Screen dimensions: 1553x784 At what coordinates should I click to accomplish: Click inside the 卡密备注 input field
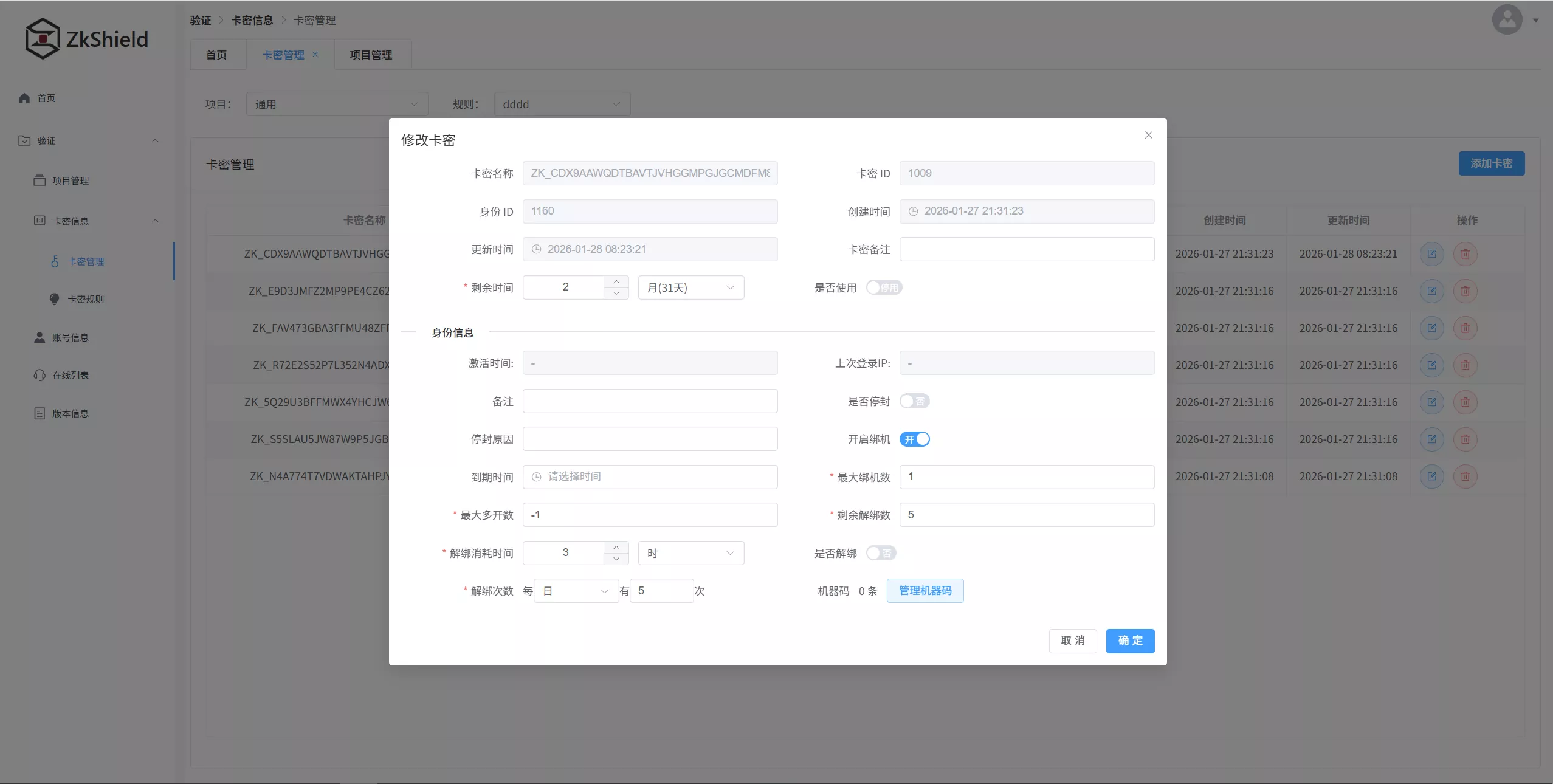pos(1026,249)
